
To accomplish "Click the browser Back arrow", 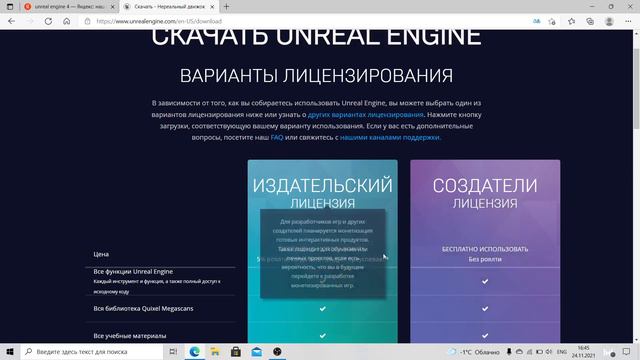I will point(11,21).
